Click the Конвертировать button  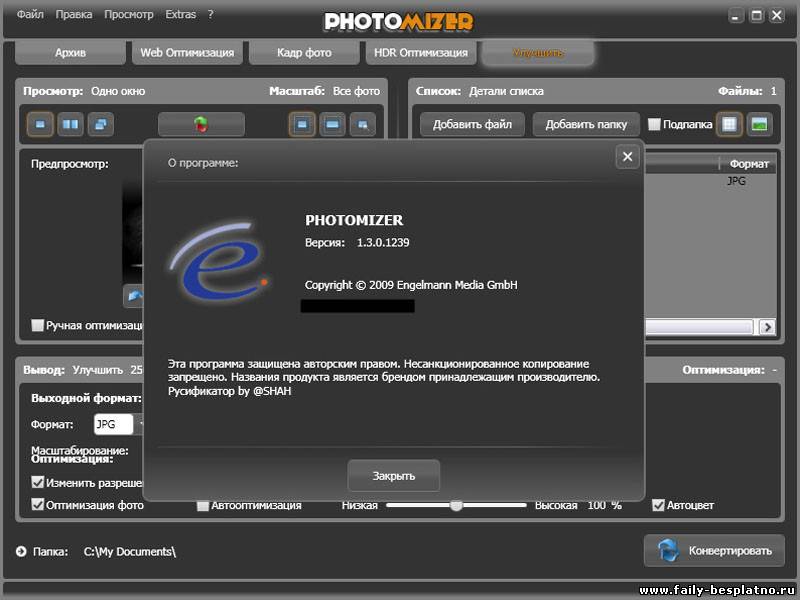click(x=714, y=551)
